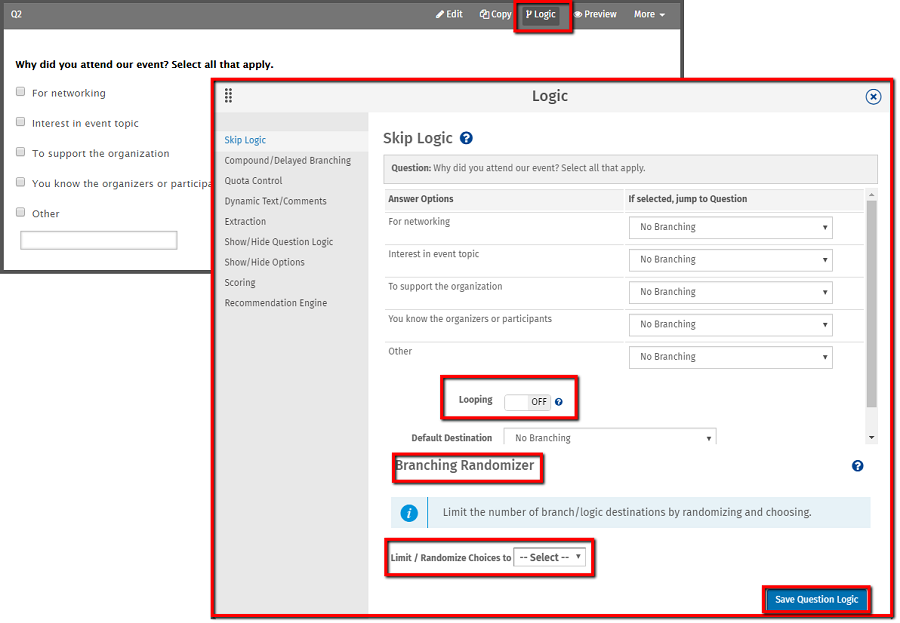Check the Interest in event topic checkbox

pyautogui.click(x=21, y=122)
